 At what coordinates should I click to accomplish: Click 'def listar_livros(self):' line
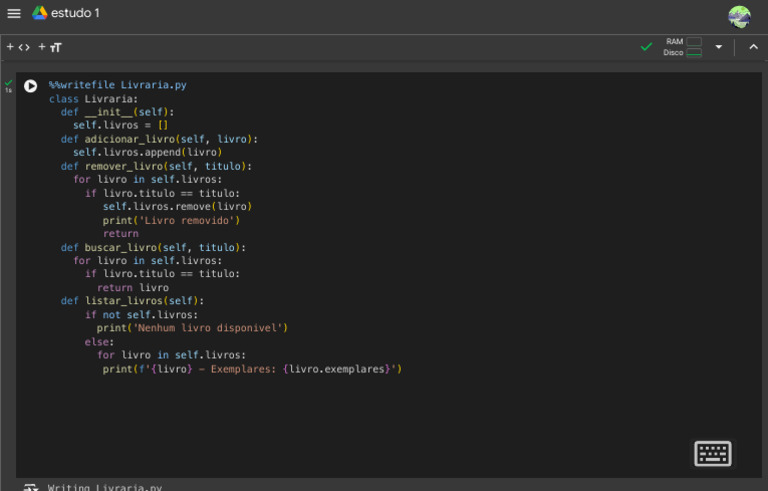[132, 301]
